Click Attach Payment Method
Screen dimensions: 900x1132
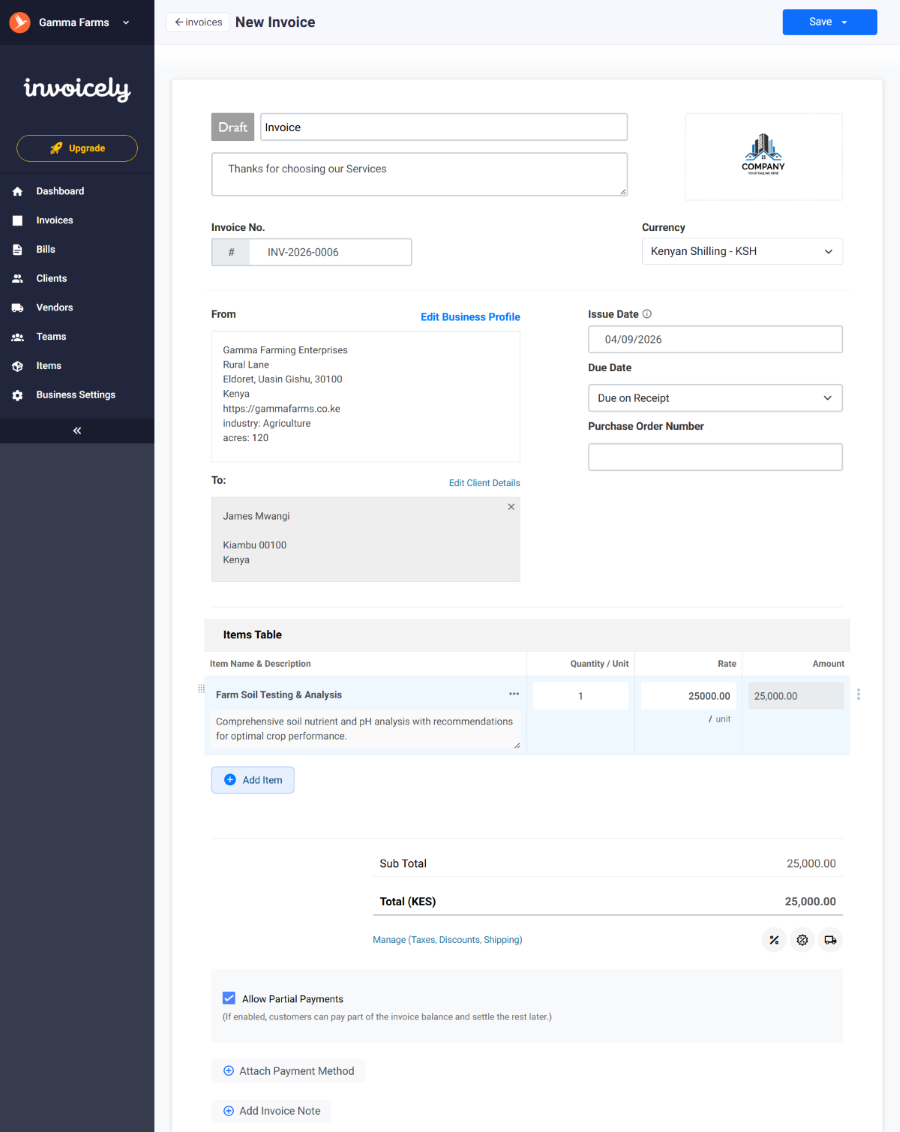click(289, 1071)
